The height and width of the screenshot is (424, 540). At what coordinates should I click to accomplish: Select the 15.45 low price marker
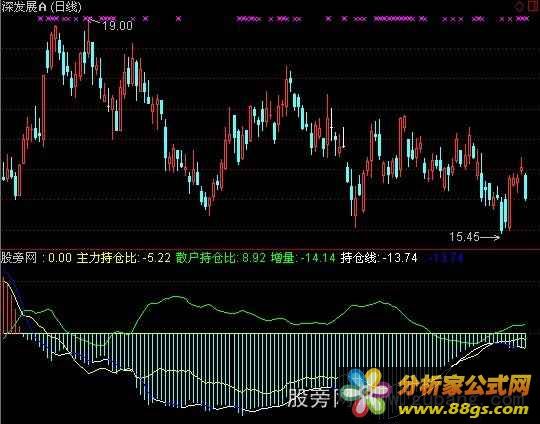[x=464, y=237]
